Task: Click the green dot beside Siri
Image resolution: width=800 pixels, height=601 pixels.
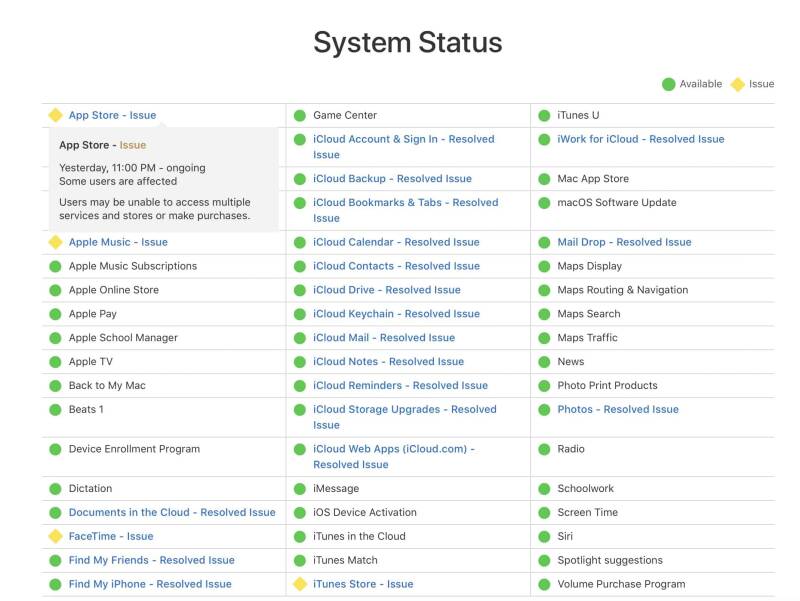Action: (x=544, y=537)
